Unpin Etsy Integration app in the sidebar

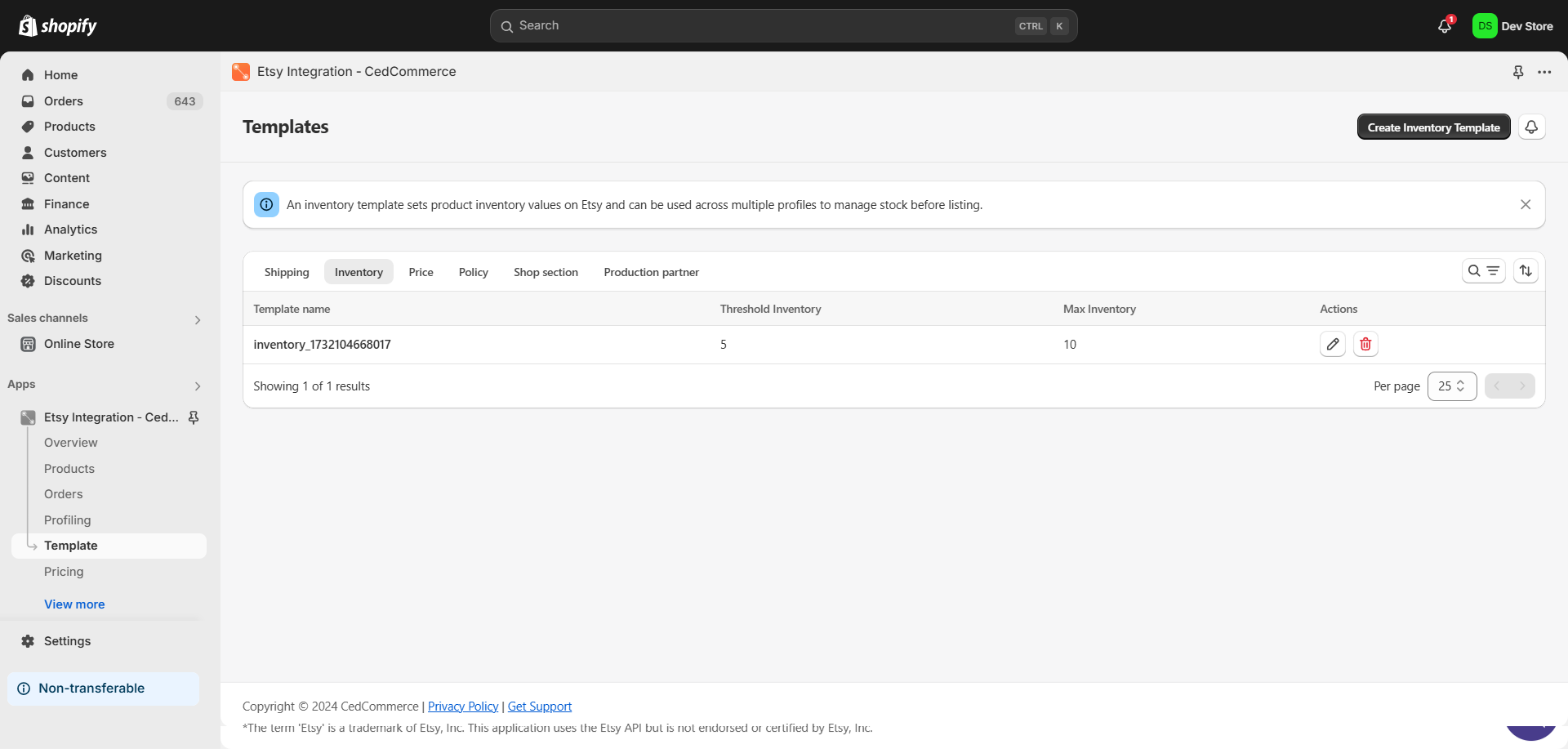click(194, 417)
